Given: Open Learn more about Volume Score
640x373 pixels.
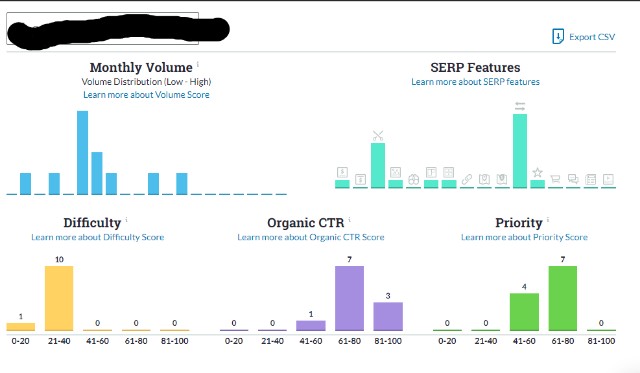Looking at the screenshot, I should click(146, 95).
